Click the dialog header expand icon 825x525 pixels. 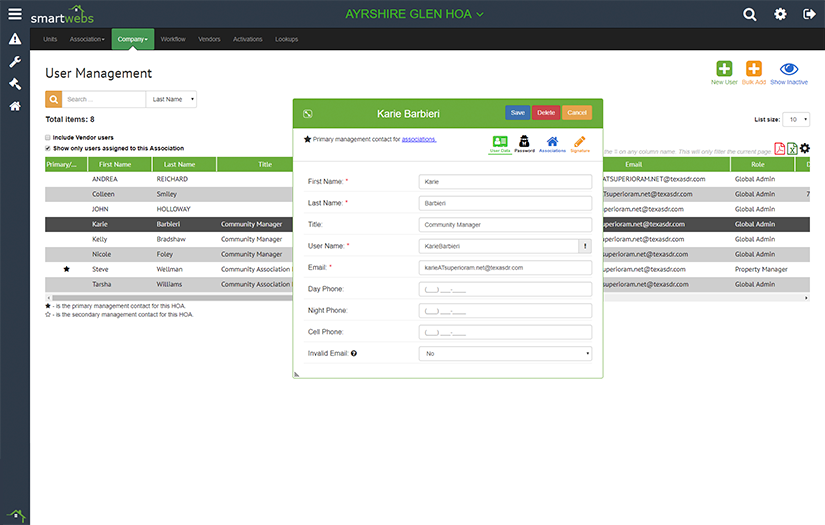[308, 114]
